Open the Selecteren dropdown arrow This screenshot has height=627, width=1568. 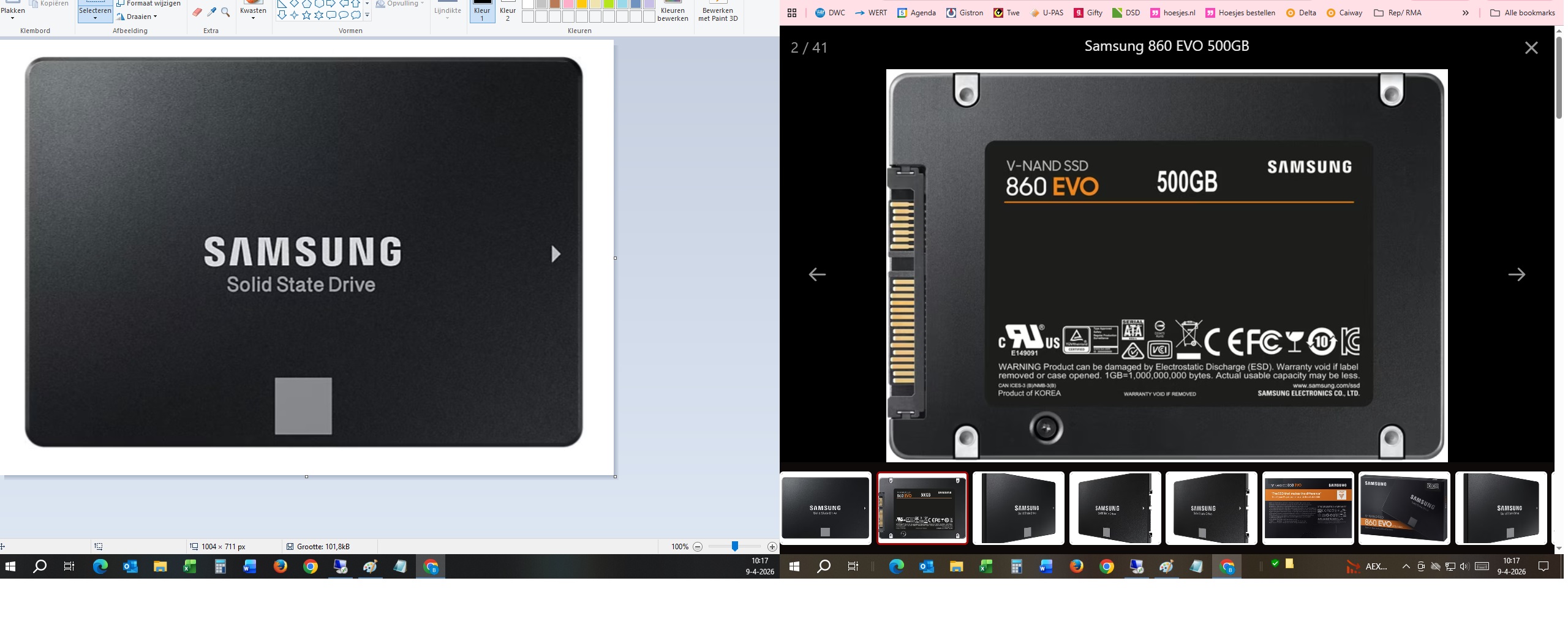point(95,18)
